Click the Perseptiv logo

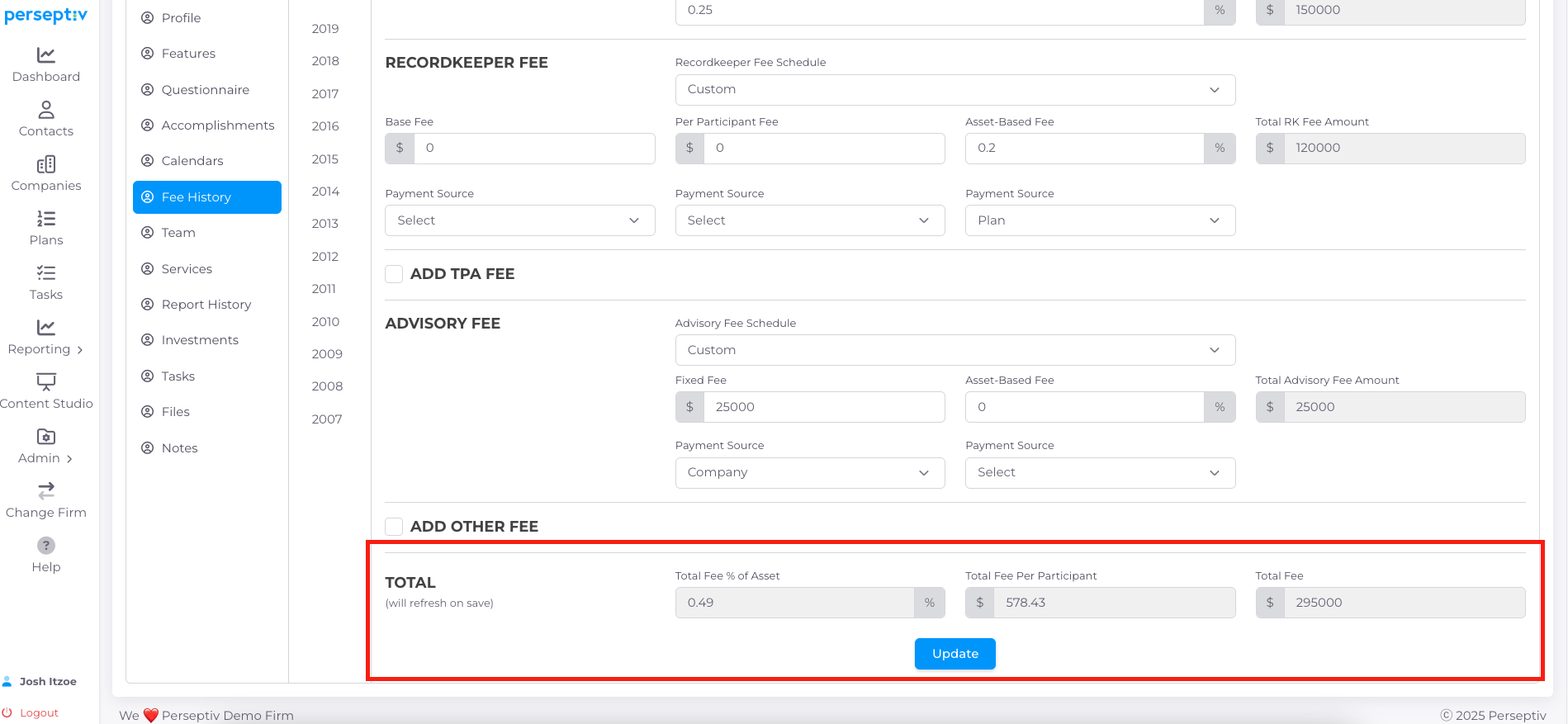(46, 15)
